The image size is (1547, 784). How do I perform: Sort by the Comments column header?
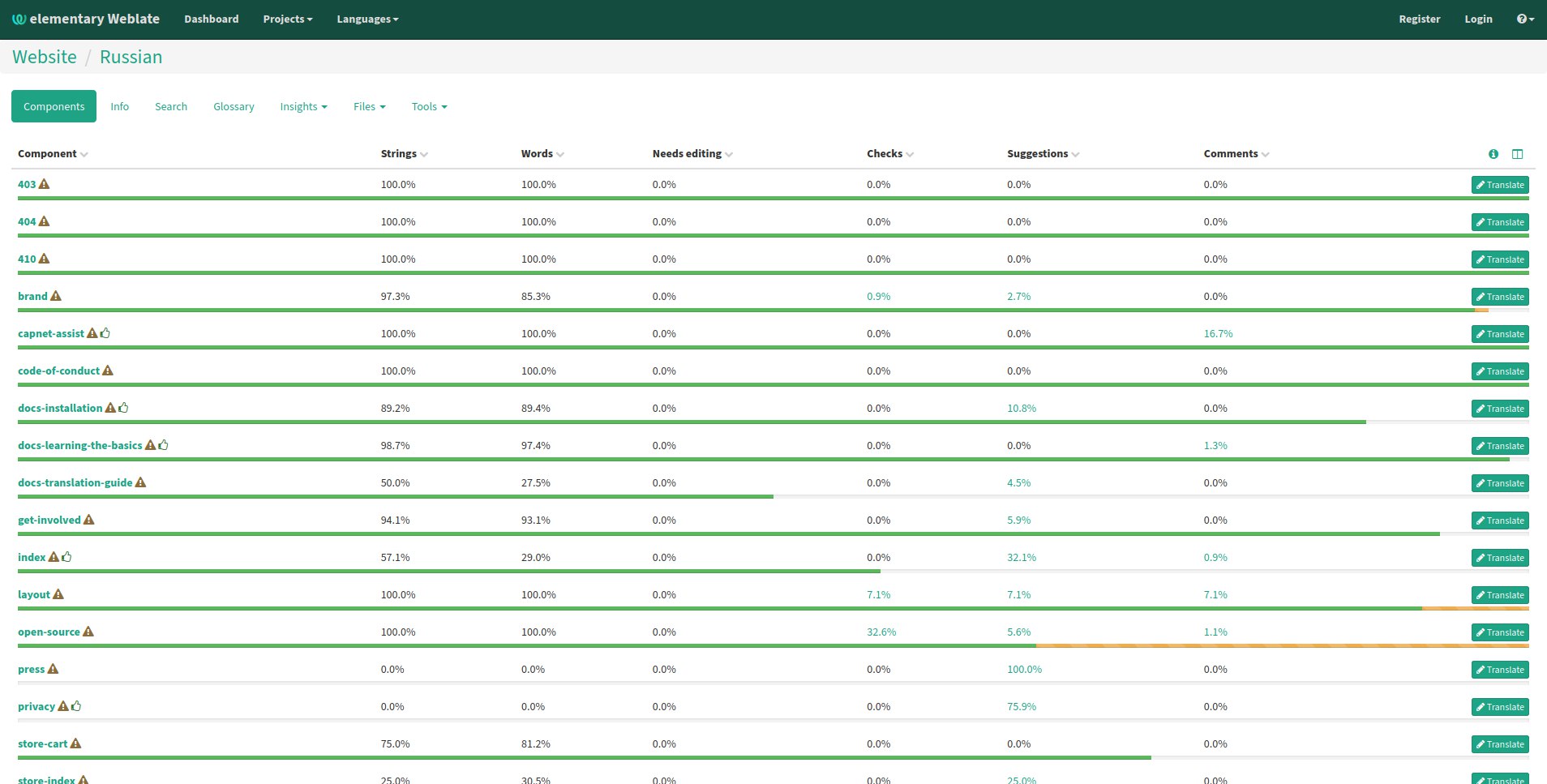(x=1236, y=154)
